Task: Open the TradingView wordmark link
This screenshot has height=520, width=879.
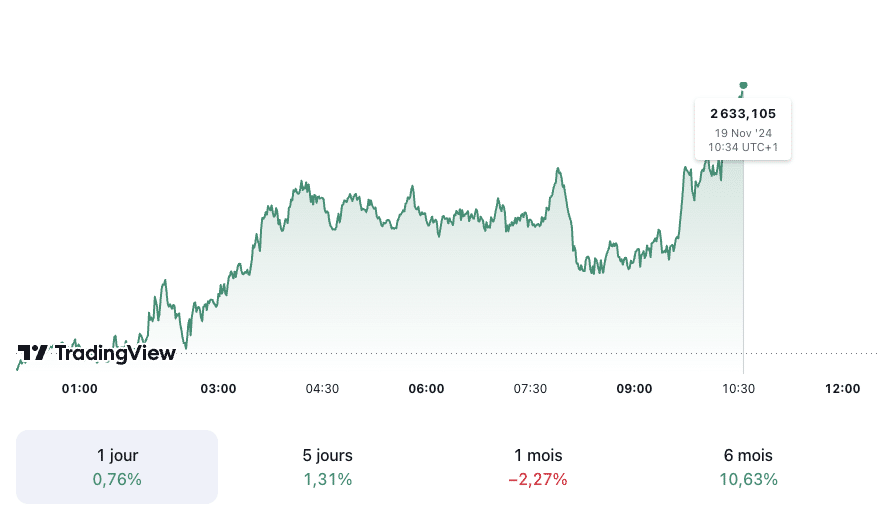Action: tap(115, 353)
